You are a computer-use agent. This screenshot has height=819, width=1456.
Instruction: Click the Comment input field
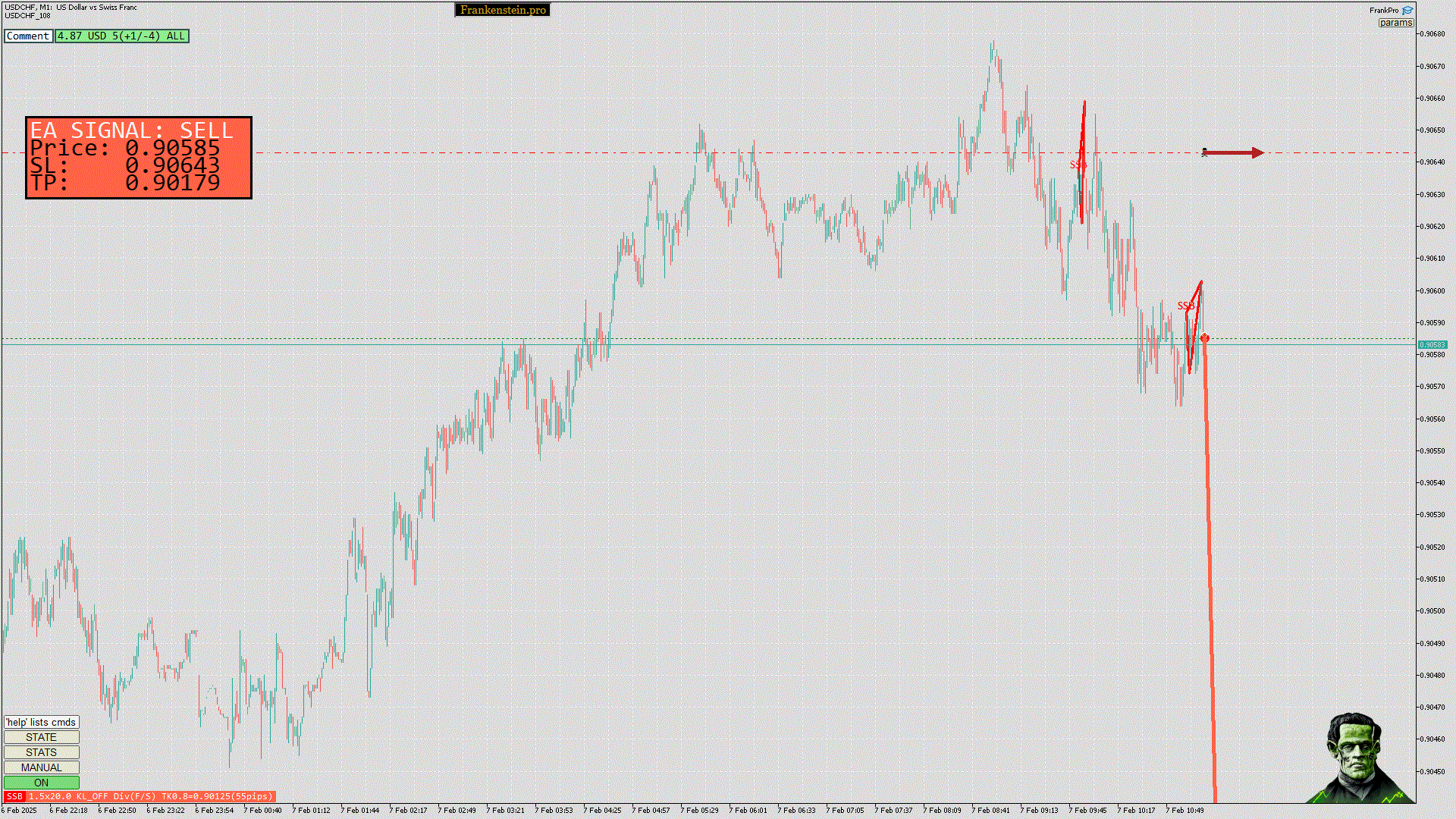click(x=28, y=36)
